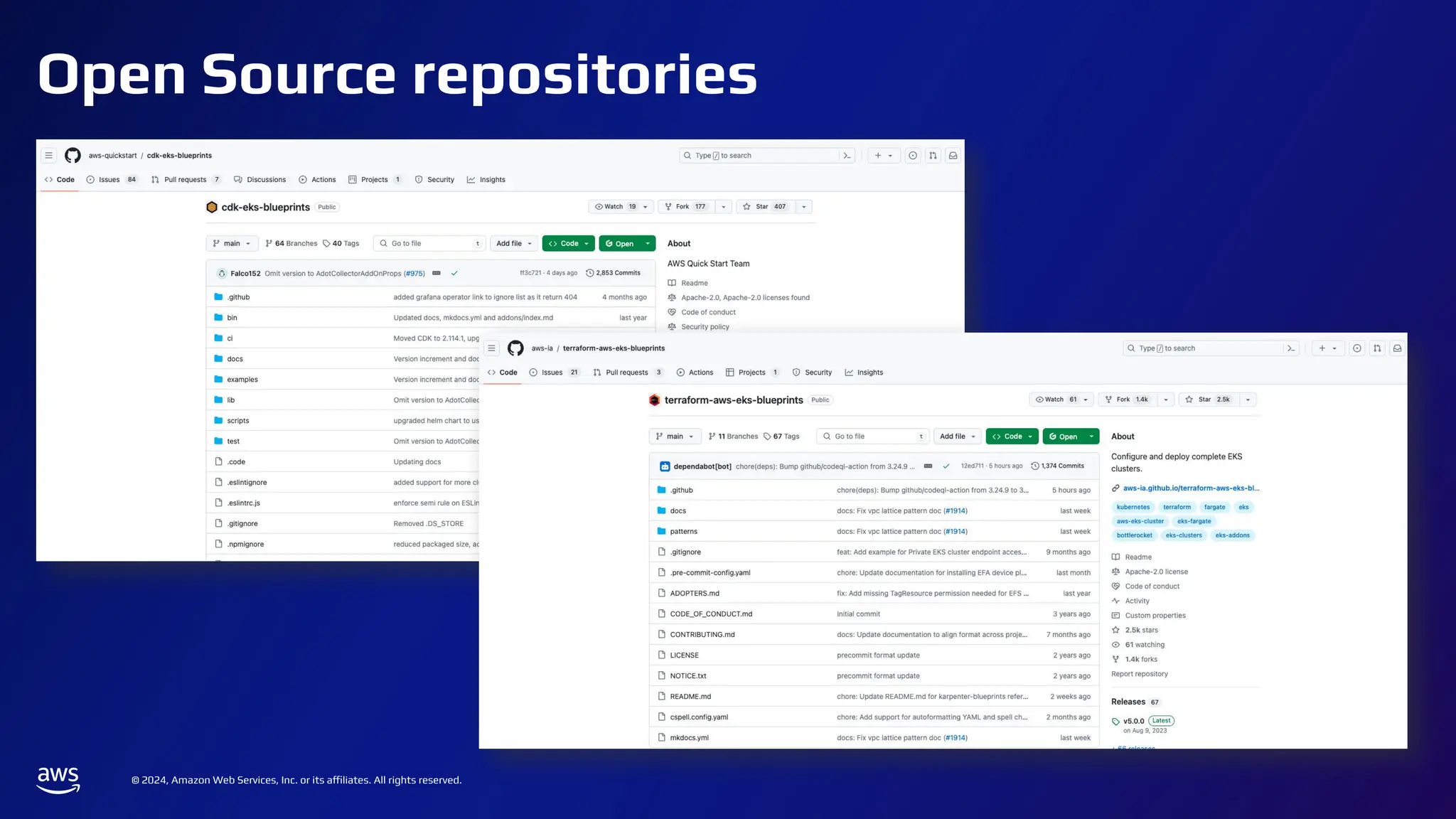Star the terraform-aws-eks-blueprints repository
The image size is (1456, 819).
[x=1208, y=400]
